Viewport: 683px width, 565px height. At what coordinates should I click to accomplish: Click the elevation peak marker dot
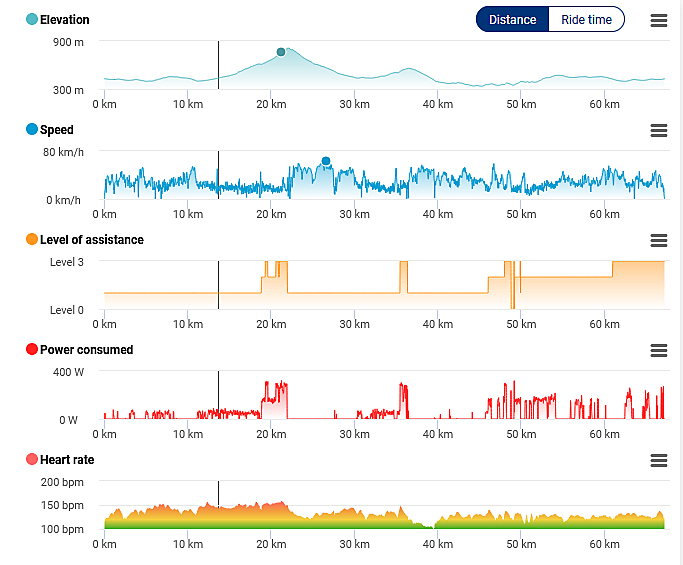click(281, 52)
